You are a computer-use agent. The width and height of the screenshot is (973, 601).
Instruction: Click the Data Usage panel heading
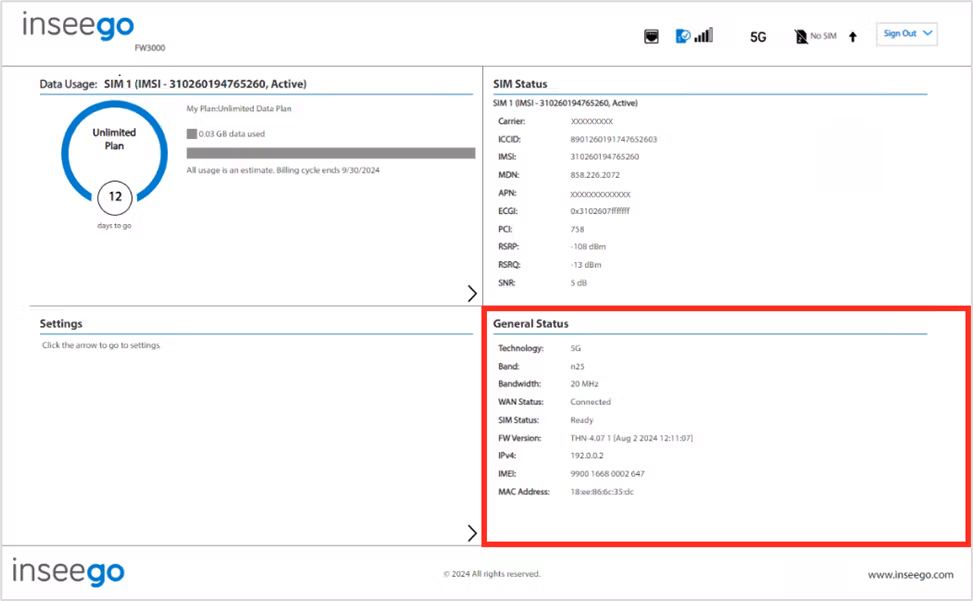[173, 84]
